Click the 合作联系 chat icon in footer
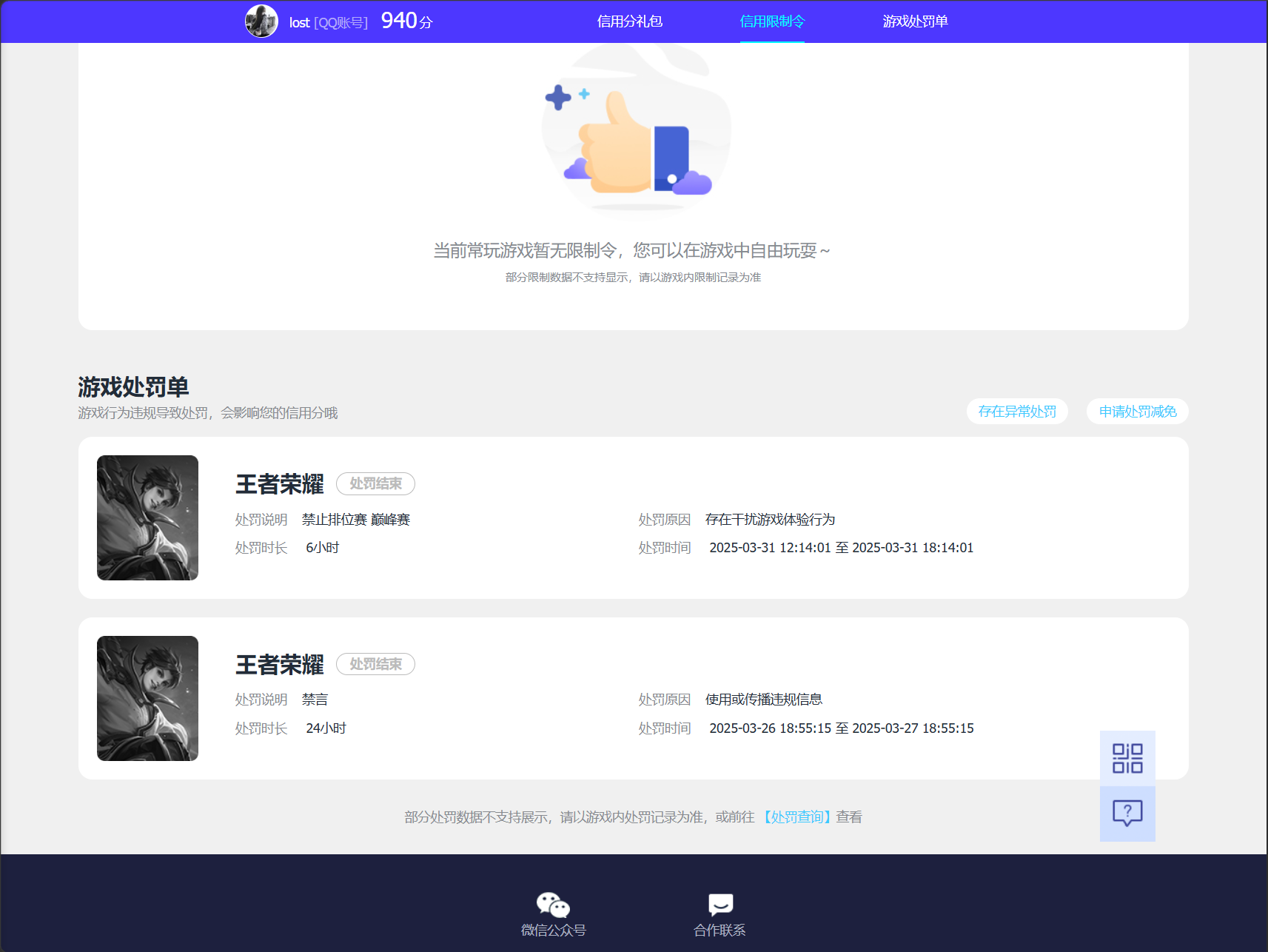 point(720,905)
